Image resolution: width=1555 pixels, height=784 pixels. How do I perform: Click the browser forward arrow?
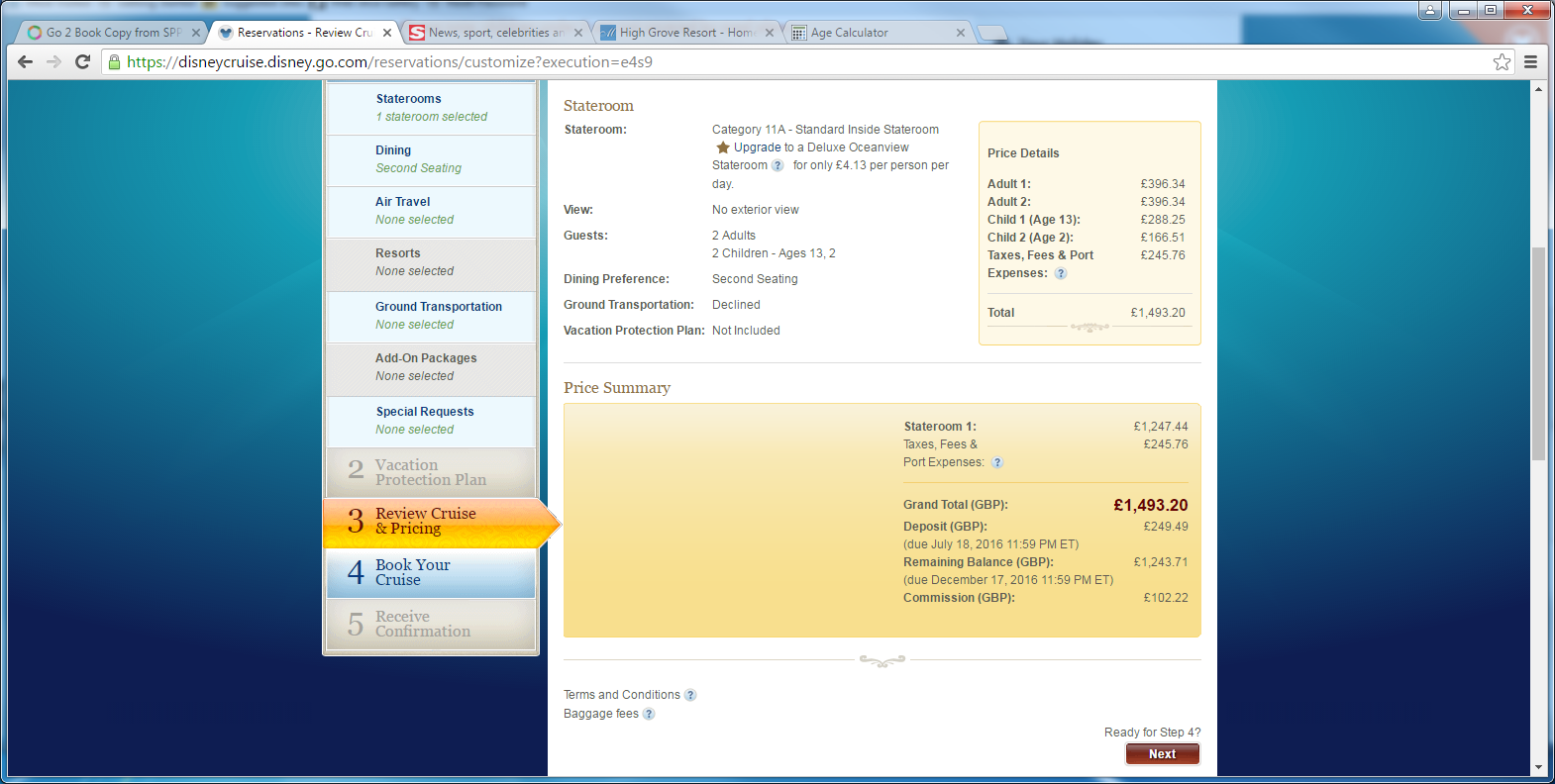point(54,61)
